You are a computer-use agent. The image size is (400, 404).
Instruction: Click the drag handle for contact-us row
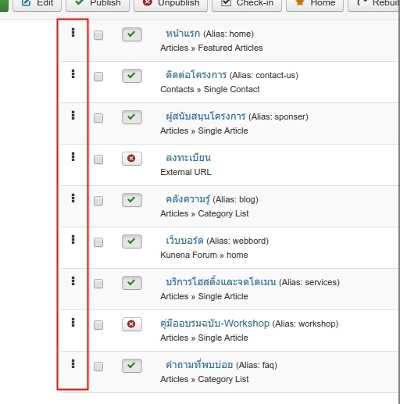(x=73, y=74)
